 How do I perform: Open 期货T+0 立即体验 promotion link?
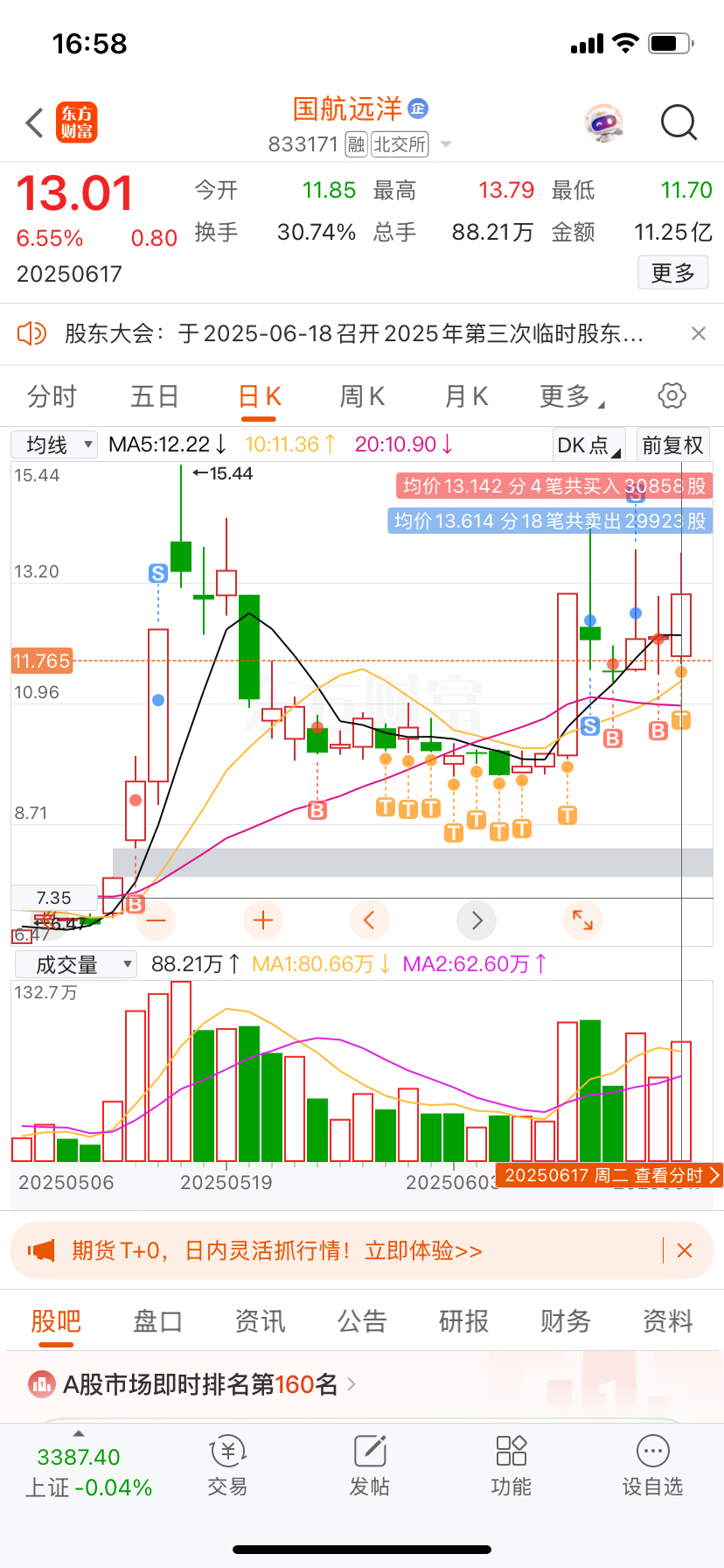pyautogui.click(x=277, y=1250)
